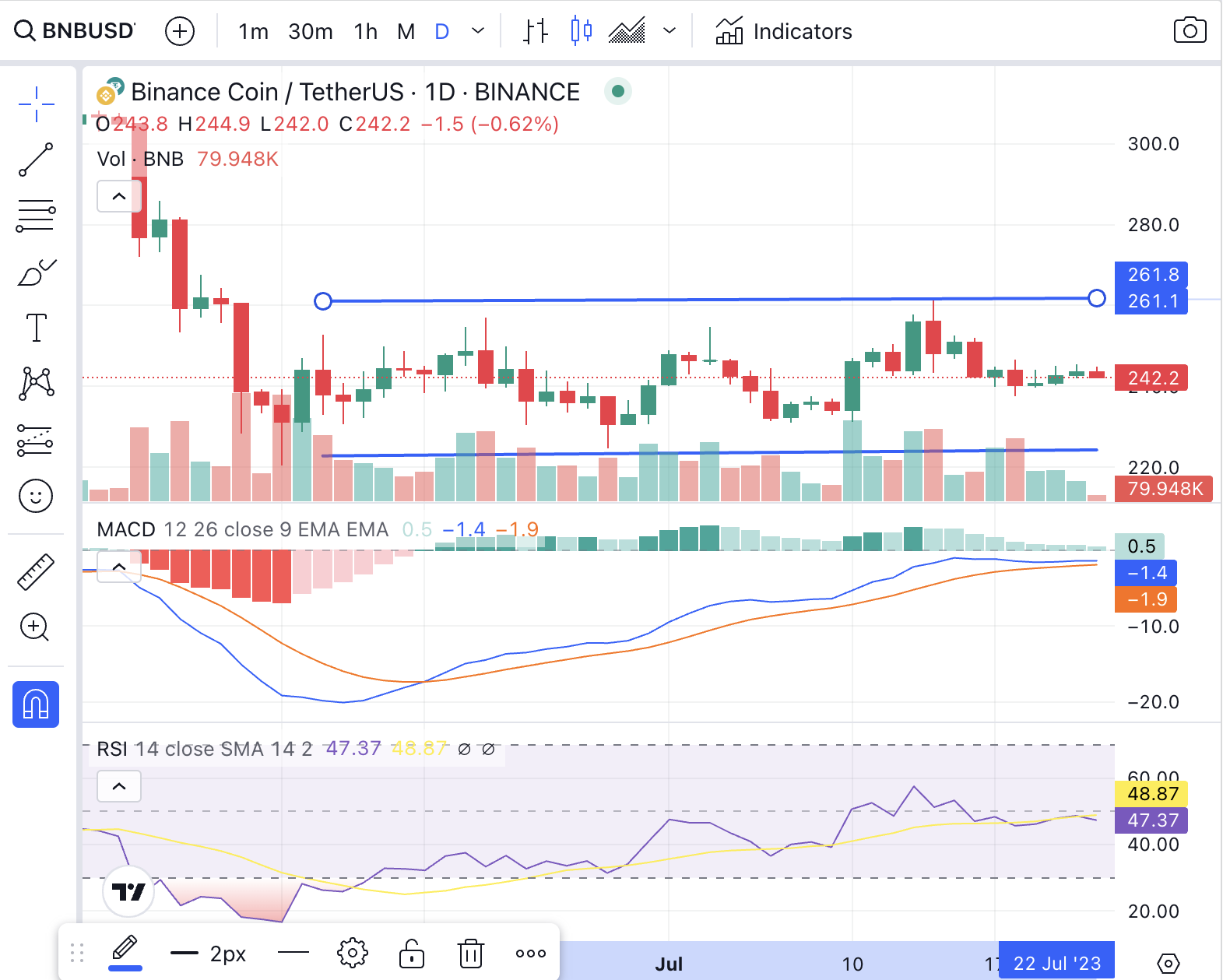Select the text annotation tool
The height and width of the screenshot is (980, 1223).
click(x=36, y=328)
